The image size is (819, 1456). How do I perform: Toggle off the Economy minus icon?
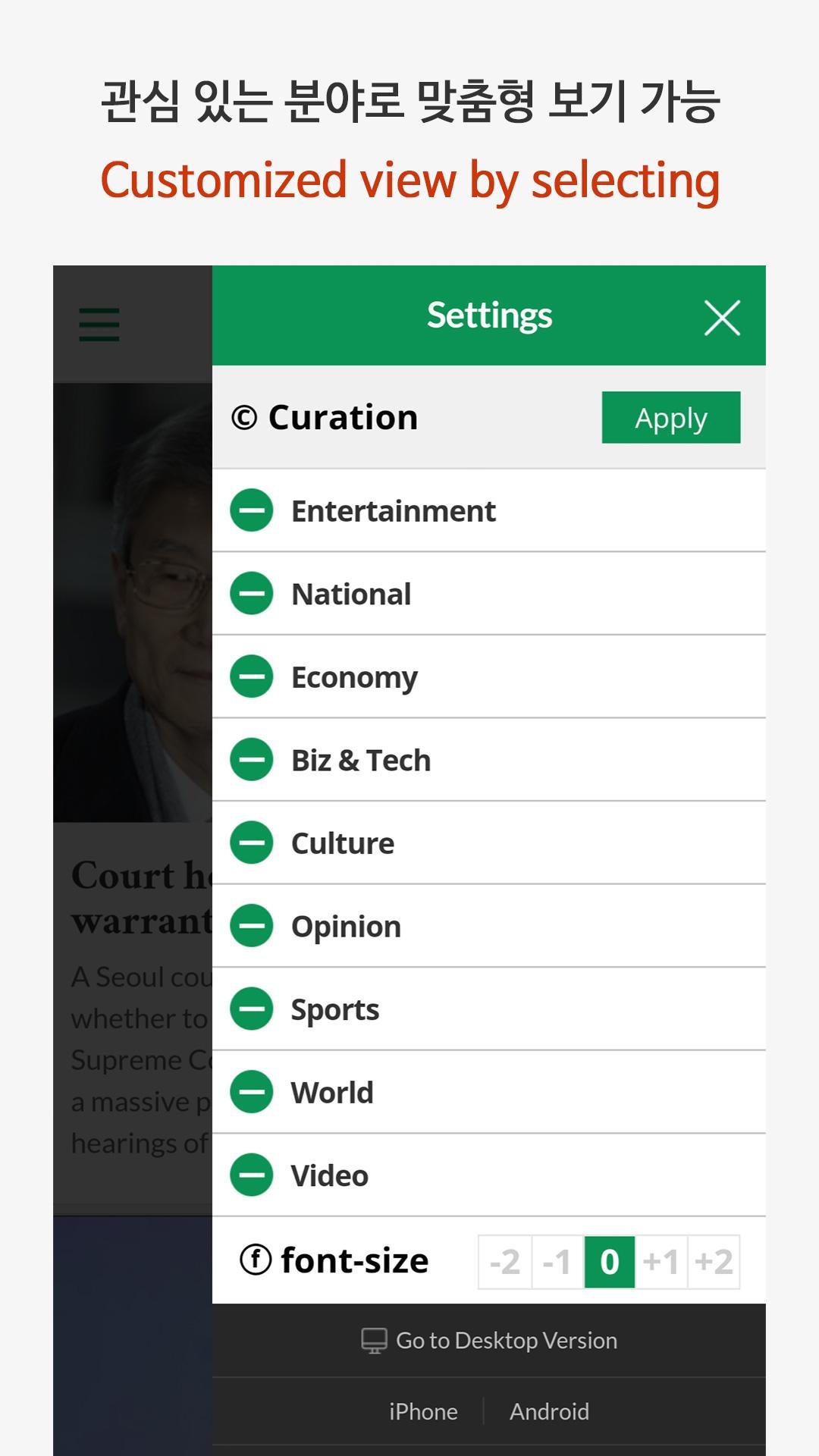point(252,676)
